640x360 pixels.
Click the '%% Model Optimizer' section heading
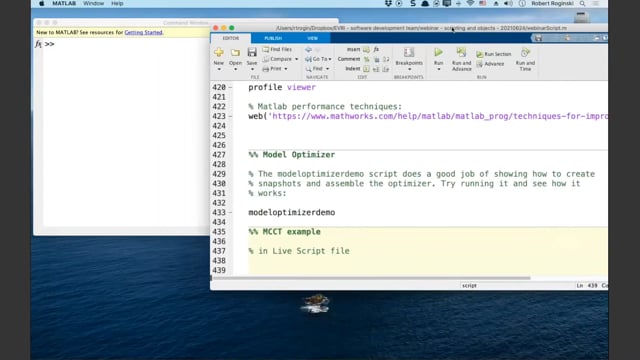tap(292, 155)
